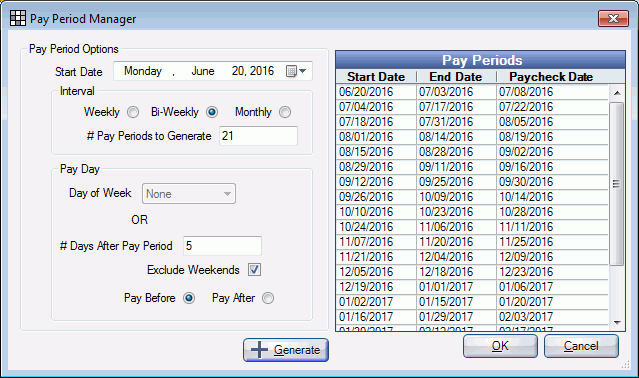639x378 pixels.
Task: Select the Monthly interval radio button
Action: coord(285,112)
